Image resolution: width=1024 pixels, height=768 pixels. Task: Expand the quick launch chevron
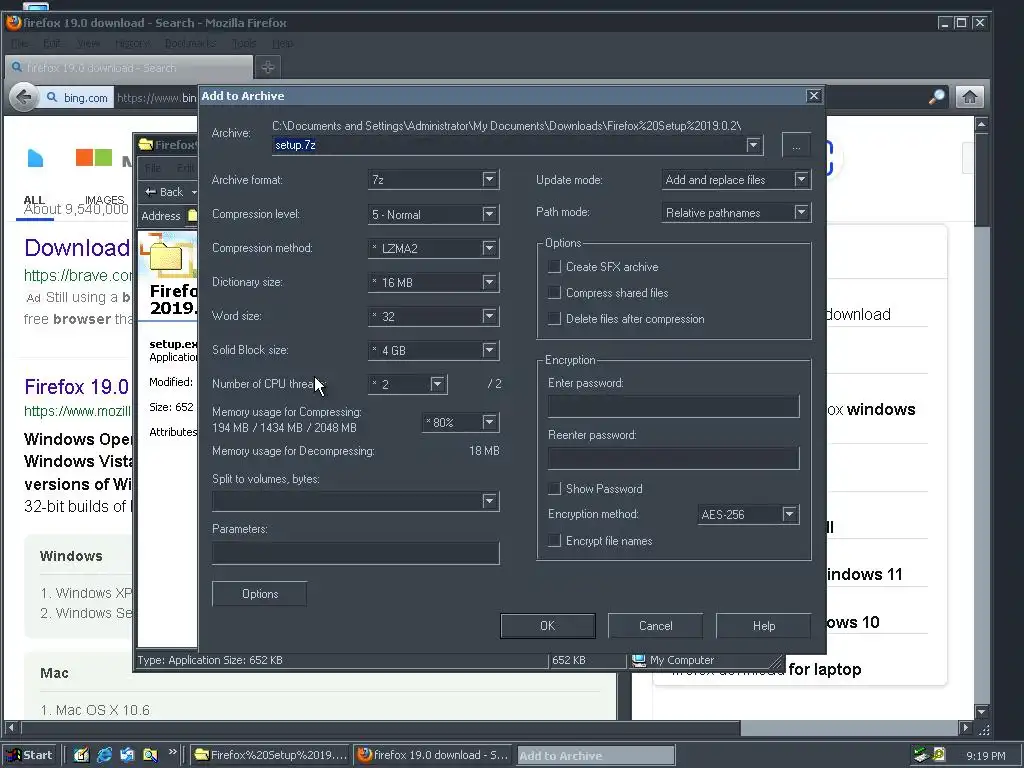(x=172, y=752)
